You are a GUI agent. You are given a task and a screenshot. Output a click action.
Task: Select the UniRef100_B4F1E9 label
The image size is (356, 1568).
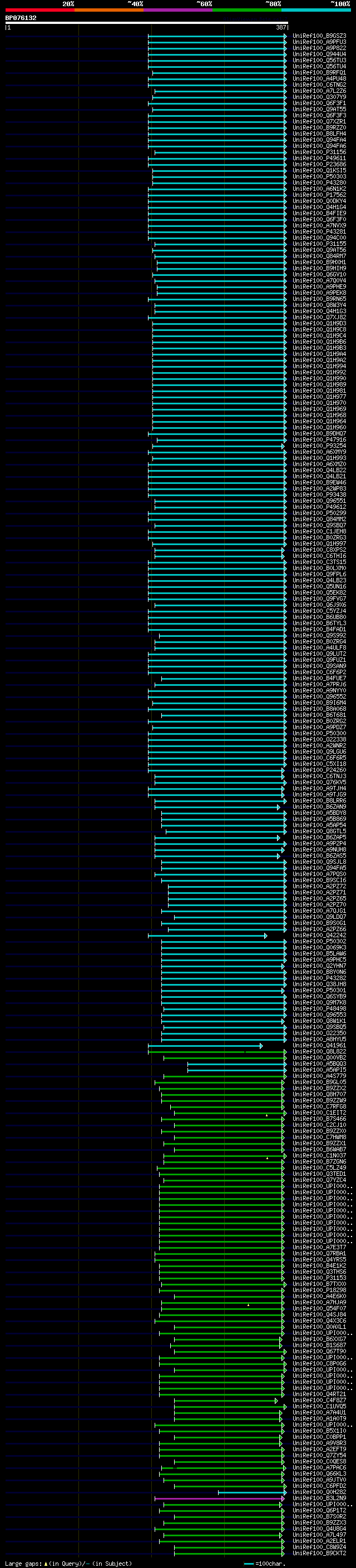tap(319, 213)
